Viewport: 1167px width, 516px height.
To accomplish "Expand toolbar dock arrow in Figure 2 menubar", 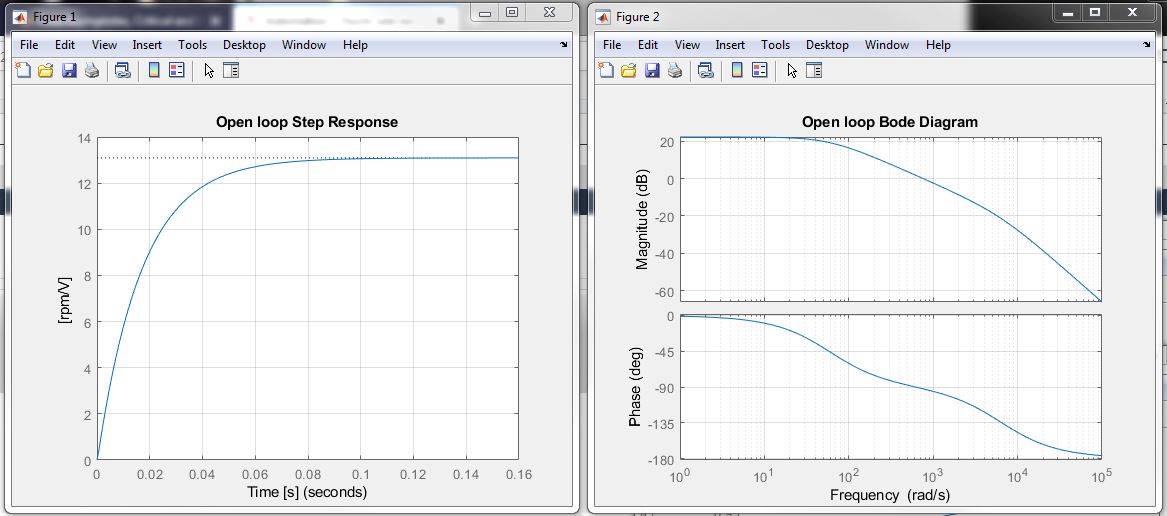I will pyautogui.click(x=1146, y=45).
